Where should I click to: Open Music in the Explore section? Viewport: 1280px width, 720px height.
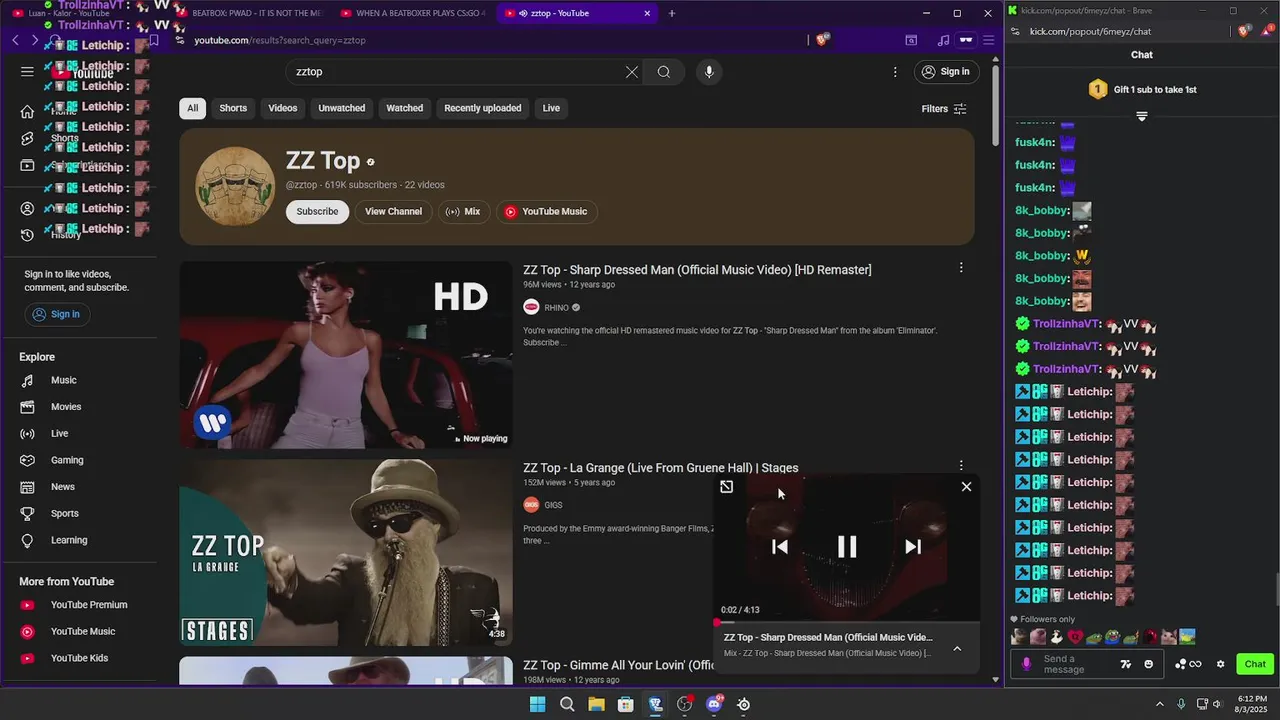64,380
